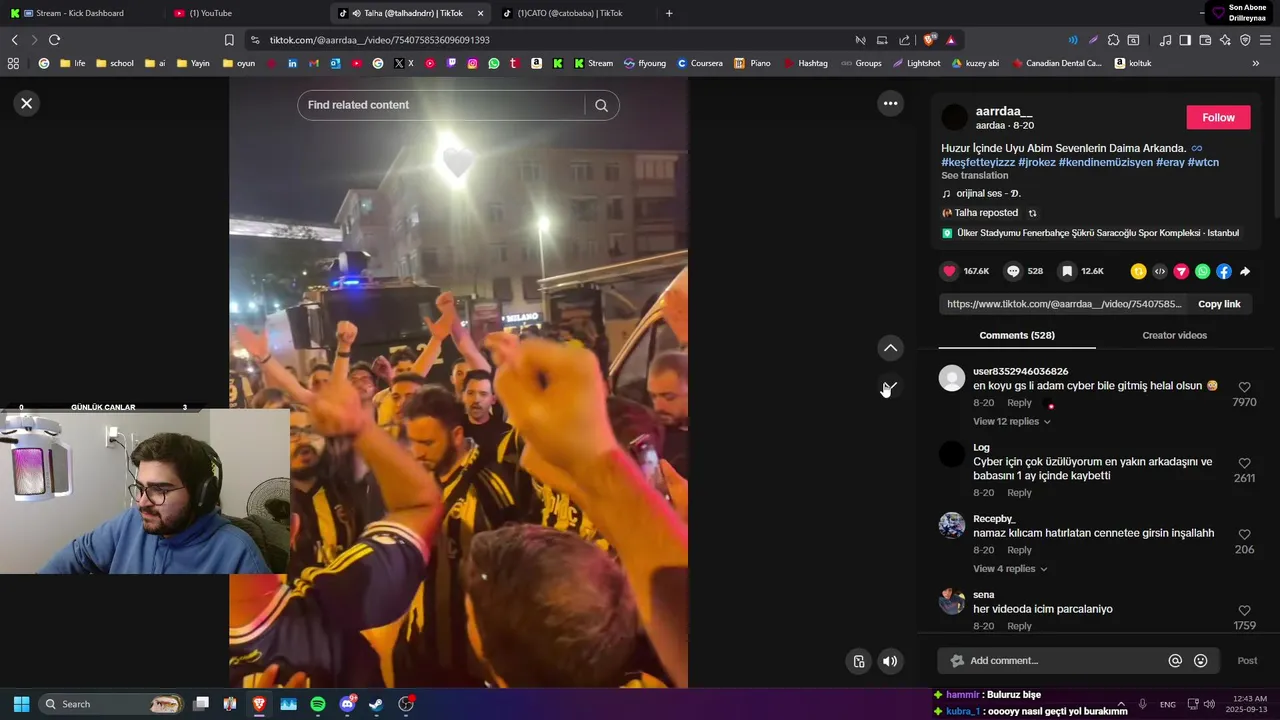Send to friends with red paper-plane icon
Image resolution: width=1280 pixels, height=720 pixels.
pos(1181,271)
